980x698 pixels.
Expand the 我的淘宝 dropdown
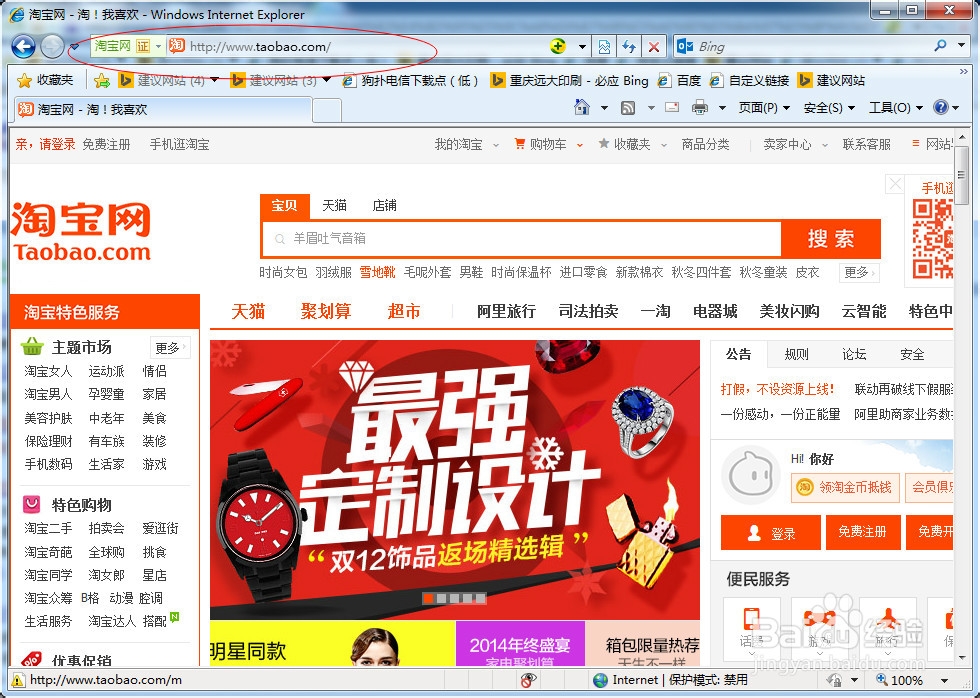coord(496,145)
